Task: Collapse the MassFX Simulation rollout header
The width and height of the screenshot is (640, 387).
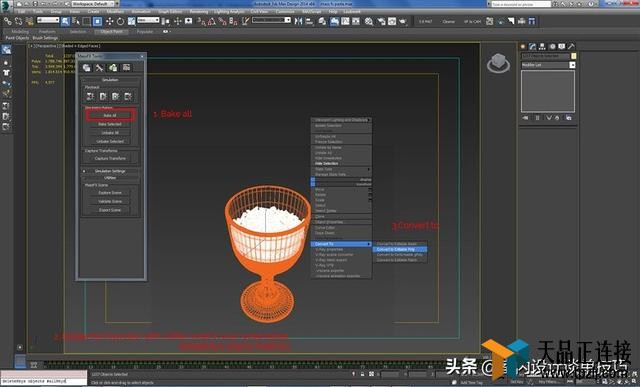Action: coord(110,80)
